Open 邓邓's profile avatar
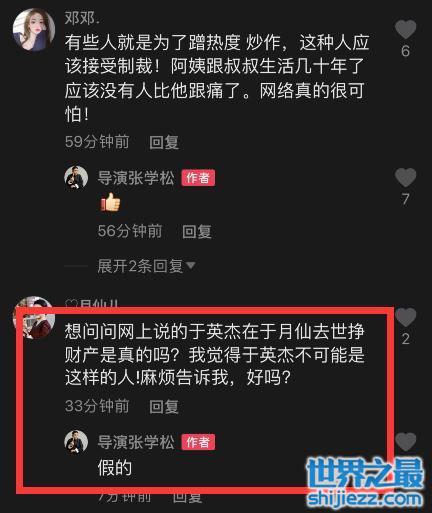Viewport: 432px width, 513px height. coord(34,30)
